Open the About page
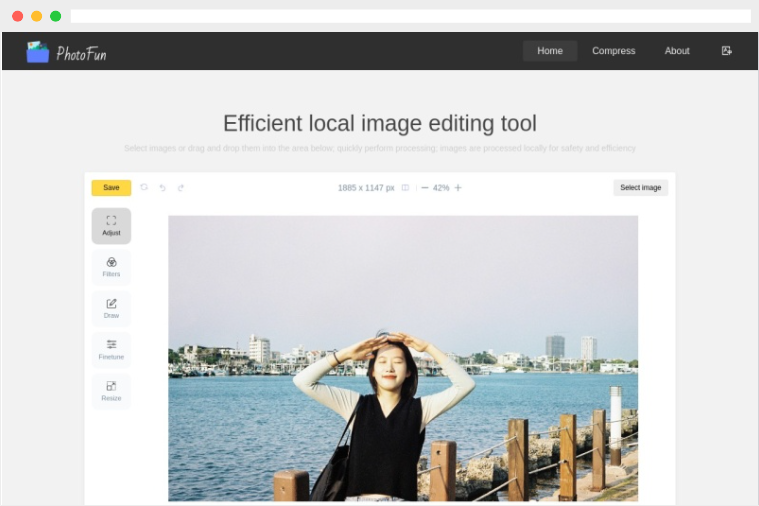The width and height of the screenshot is (759, 506). point(677,51)
